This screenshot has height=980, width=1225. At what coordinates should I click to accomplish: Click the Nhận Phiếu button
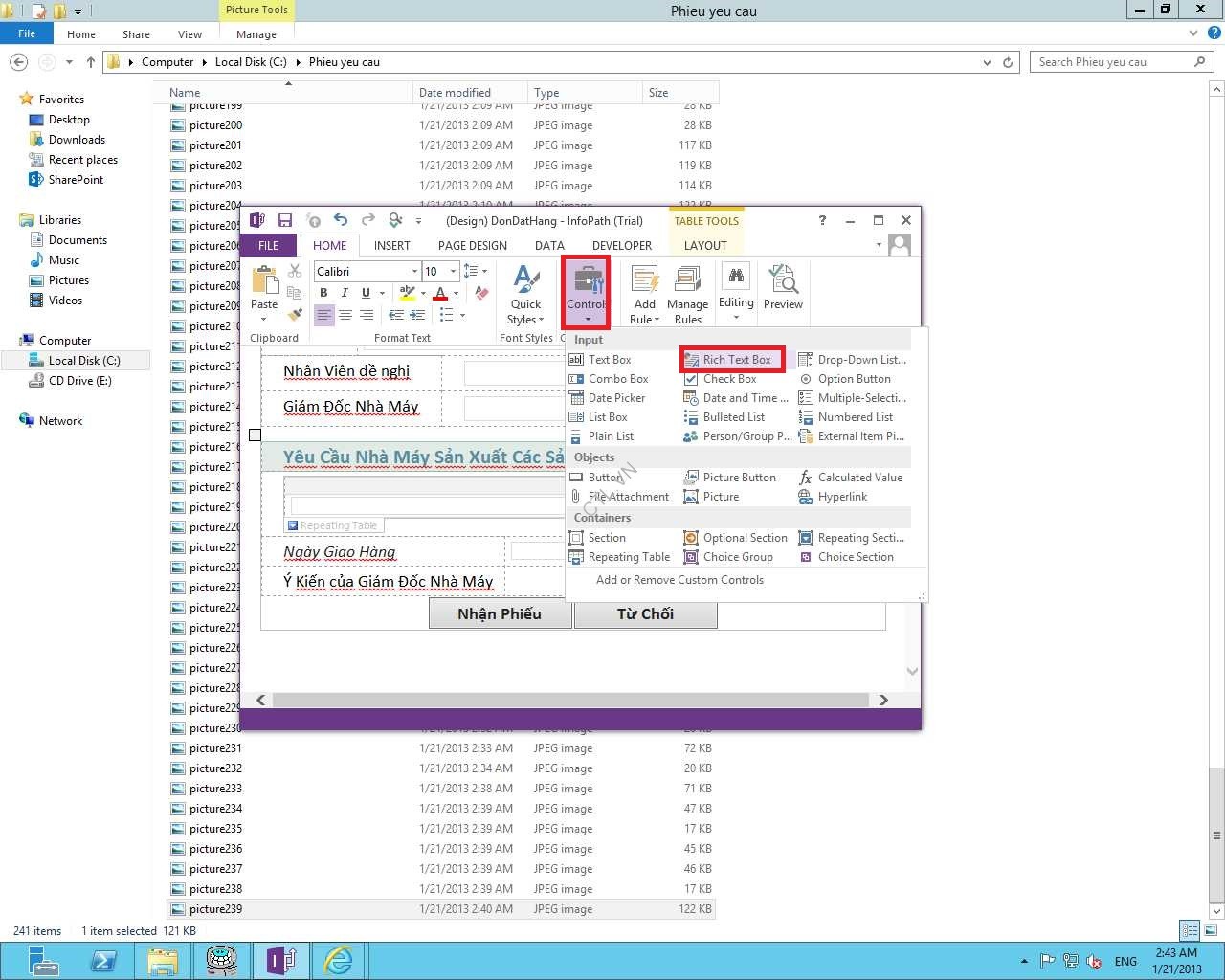click(x=500, y=614)
